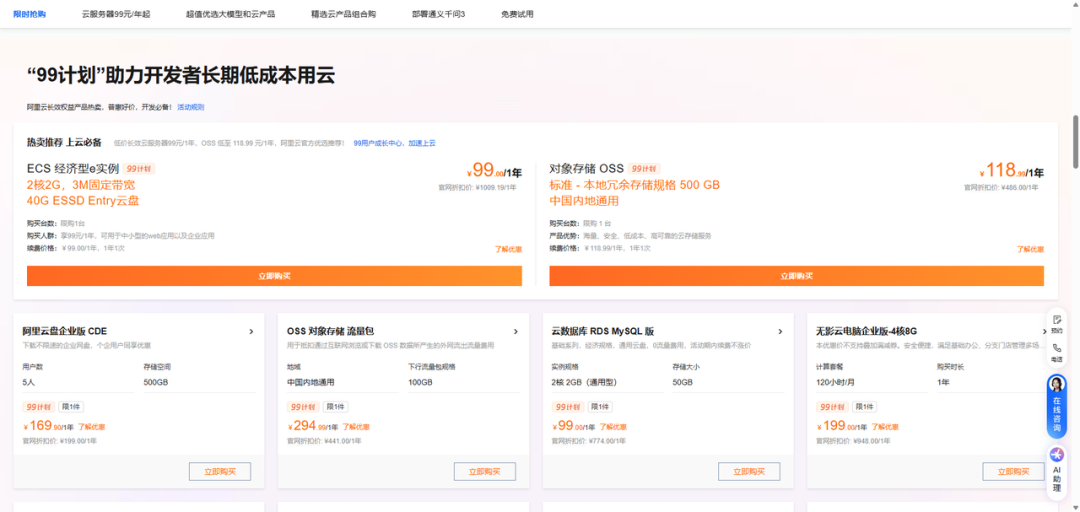Click the 99计划 tag beside 对象存储 OSS
Image resolution: width=1080 pixels, height=512 pixels.
tap(644, 168)
